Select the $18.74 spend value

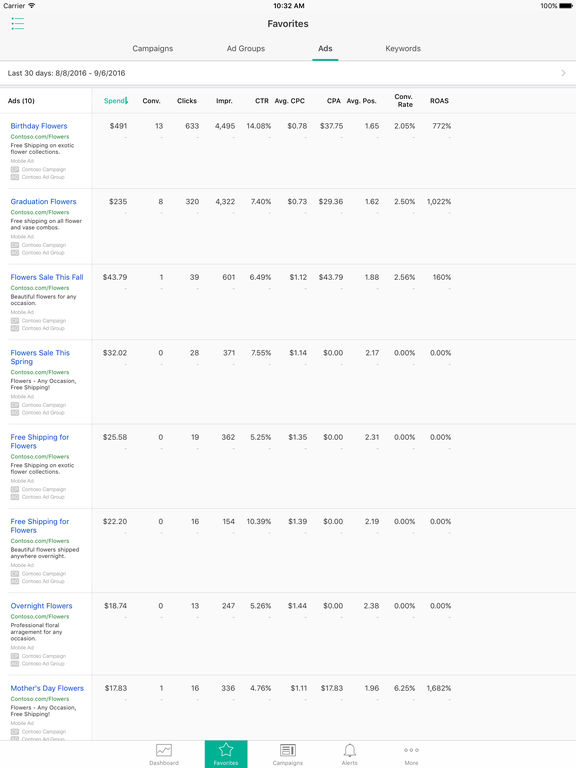[116, 606]
